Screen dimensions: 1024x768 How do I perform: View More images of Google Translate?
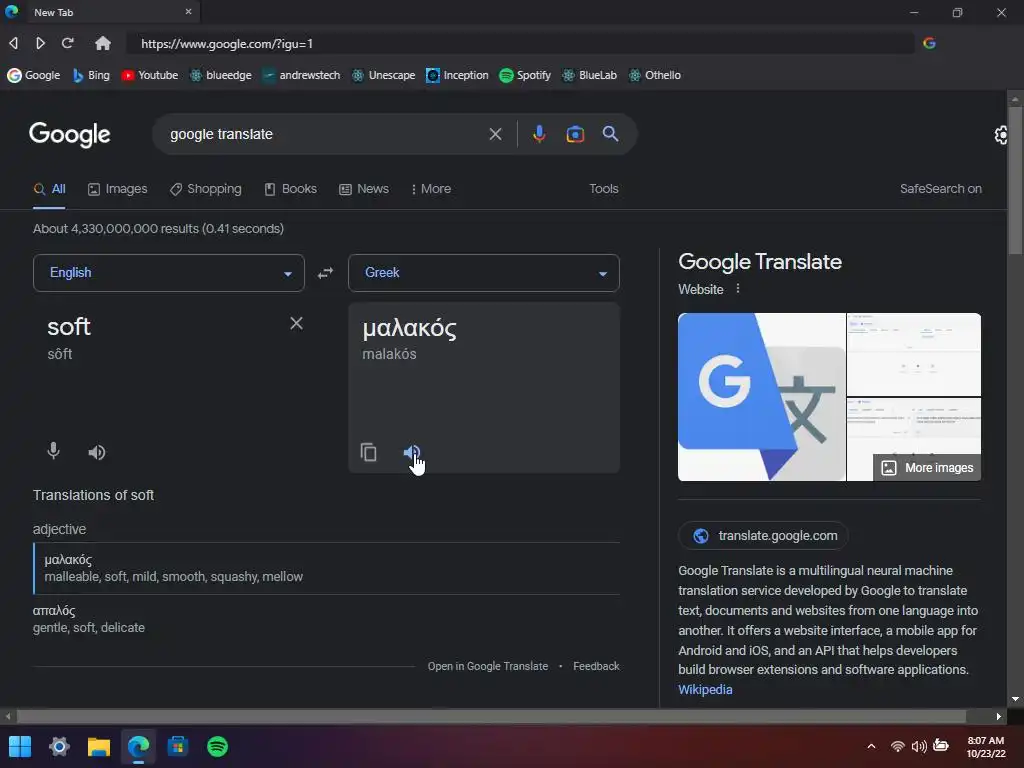927,468
